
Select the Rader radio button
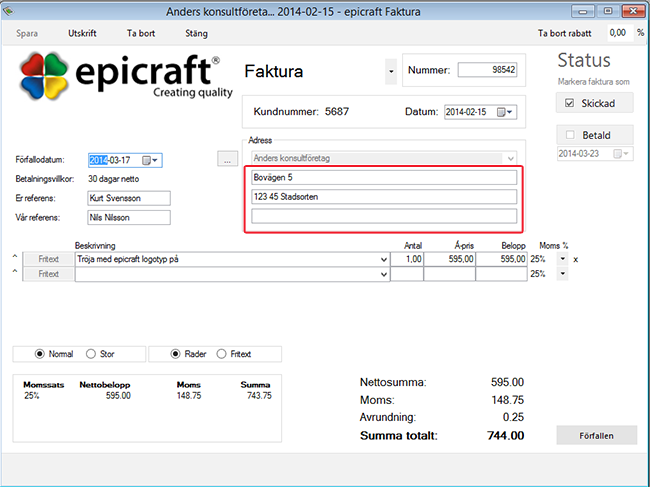(175, 354)
